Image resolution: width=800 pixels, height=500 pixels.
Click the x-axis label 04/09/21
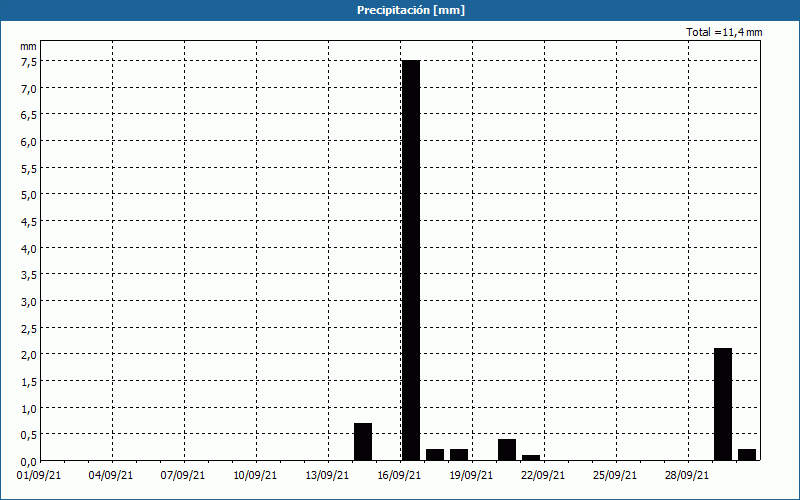[111, 475]
